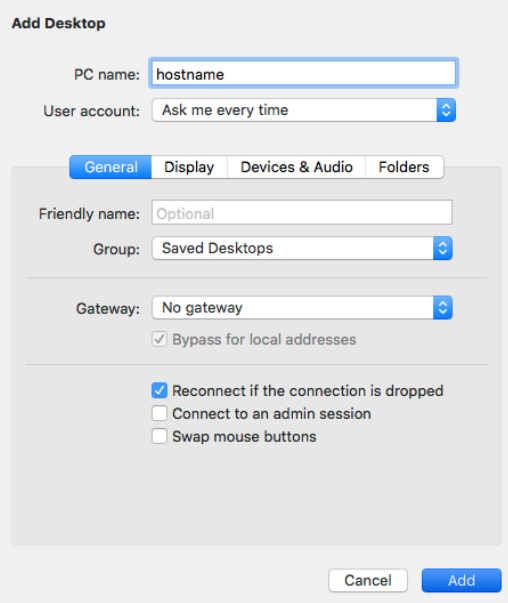Click the blue chevron arrows beside No gateway
This screenshot has height=603, width=508.
tap(443, 308)
